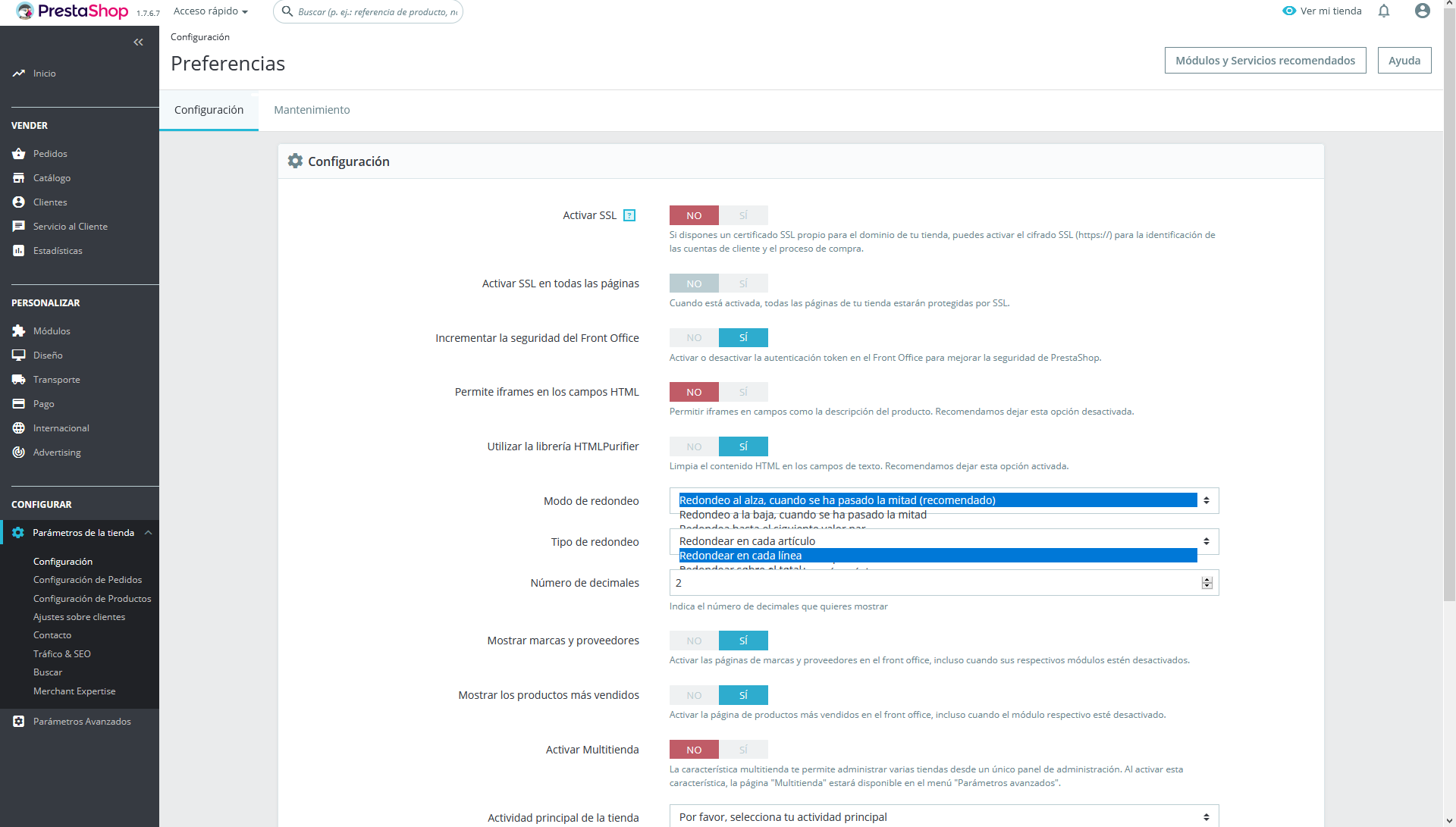Open the Actividad principal de la tienda dropdown
The width and height of the screenshot is (1456, 827).
coord(943,817)
